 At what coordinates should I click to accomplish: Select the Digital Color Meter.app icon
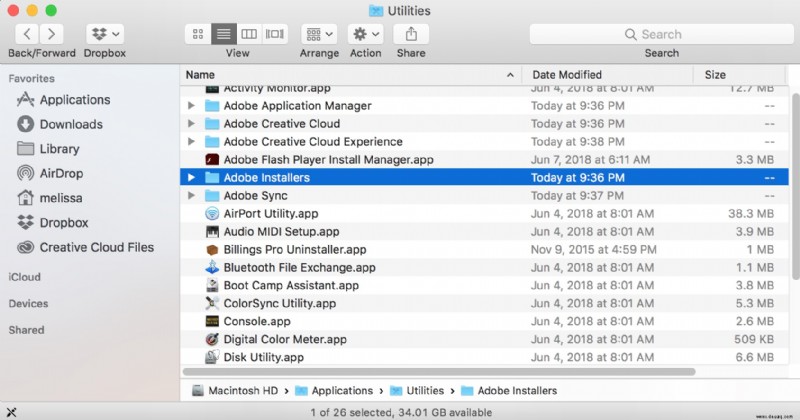click(212, 339)
